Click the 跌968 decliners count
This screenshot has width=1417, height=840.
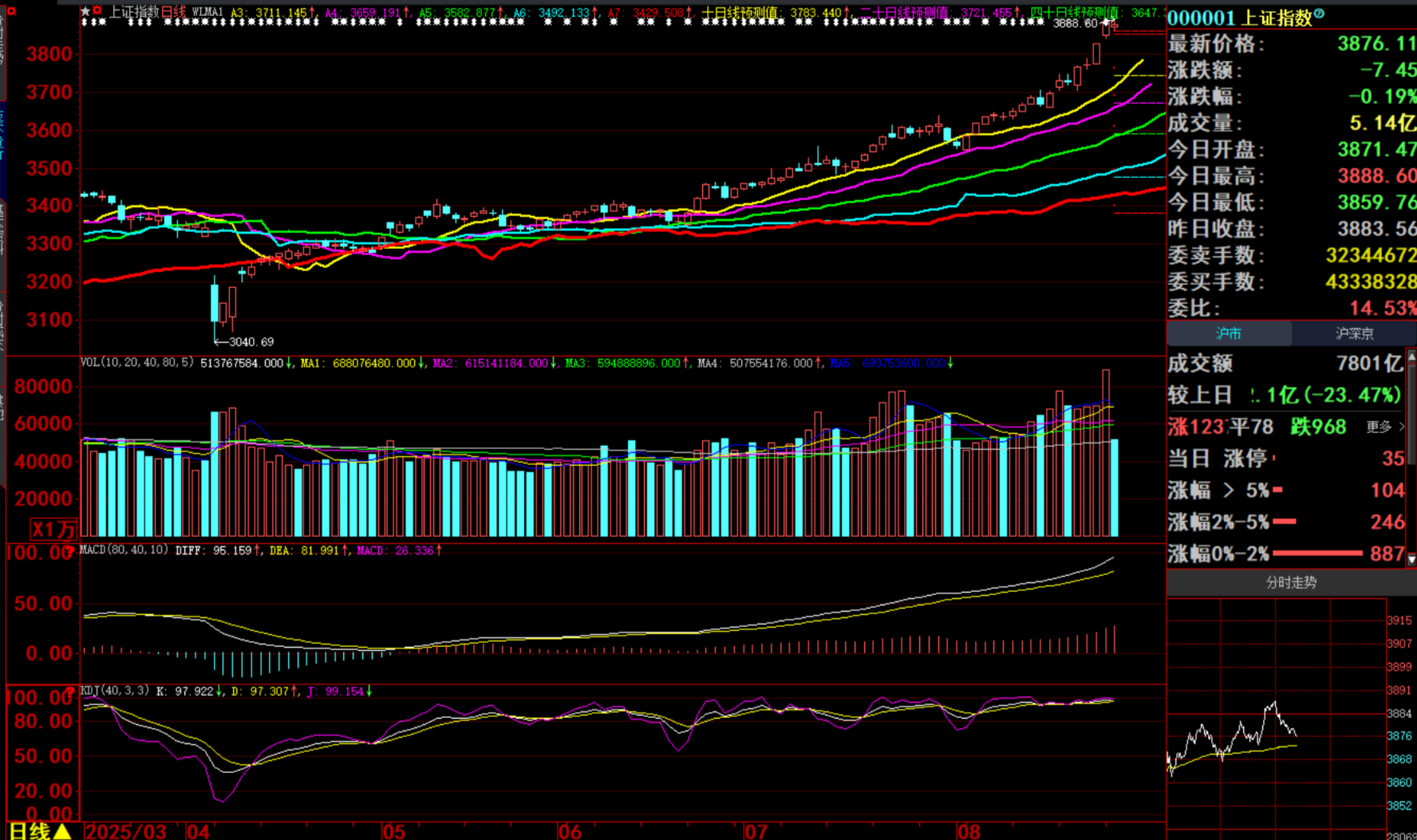(1318, 427)
